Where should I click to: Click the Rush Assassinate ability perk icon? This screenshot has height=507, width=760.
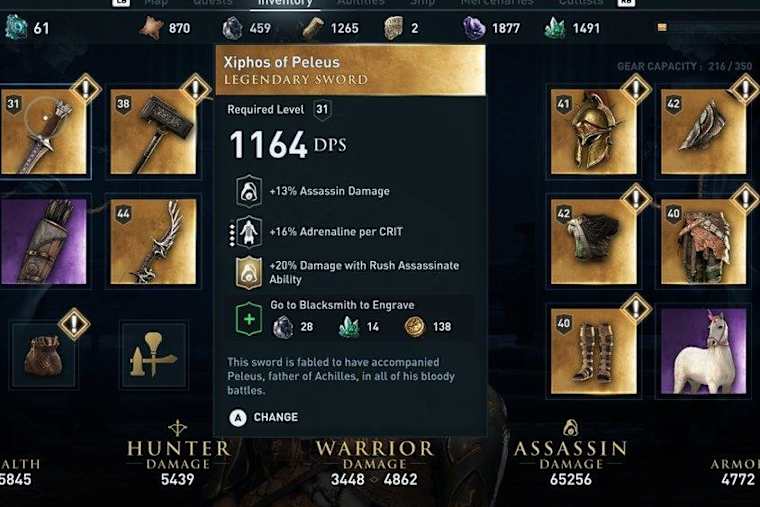(249, 272)
